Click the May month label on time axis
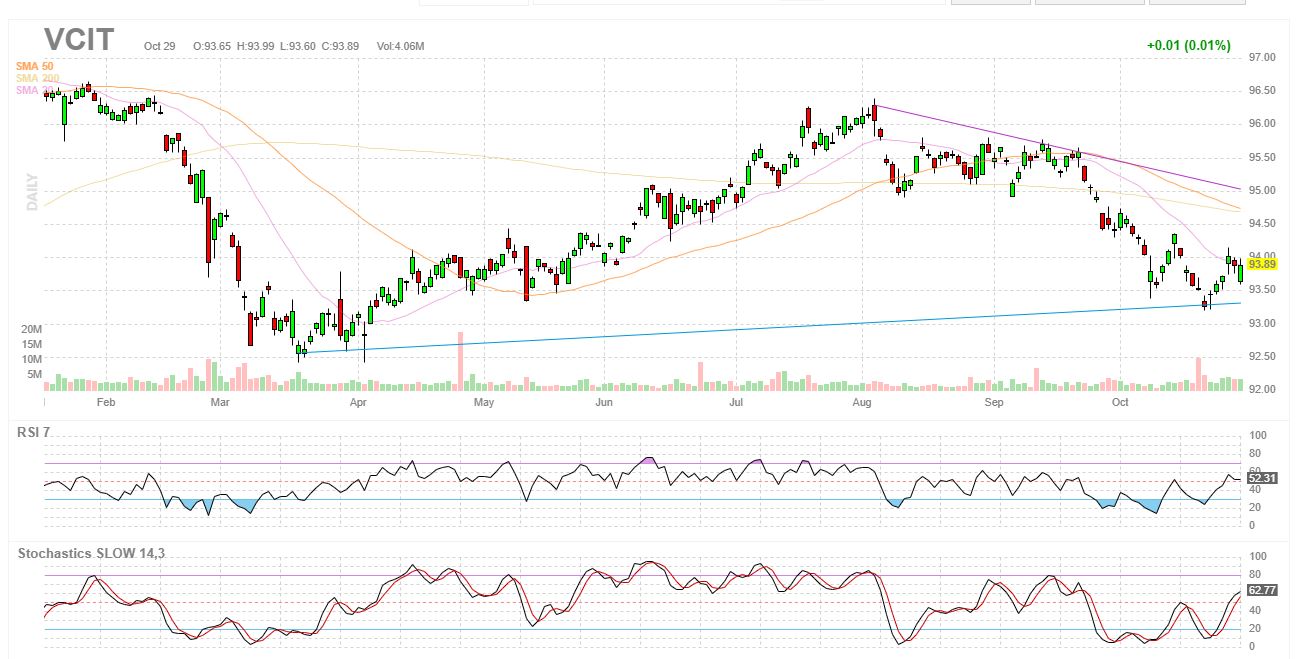Screen dimensions: 1299x659 point(484,402)
